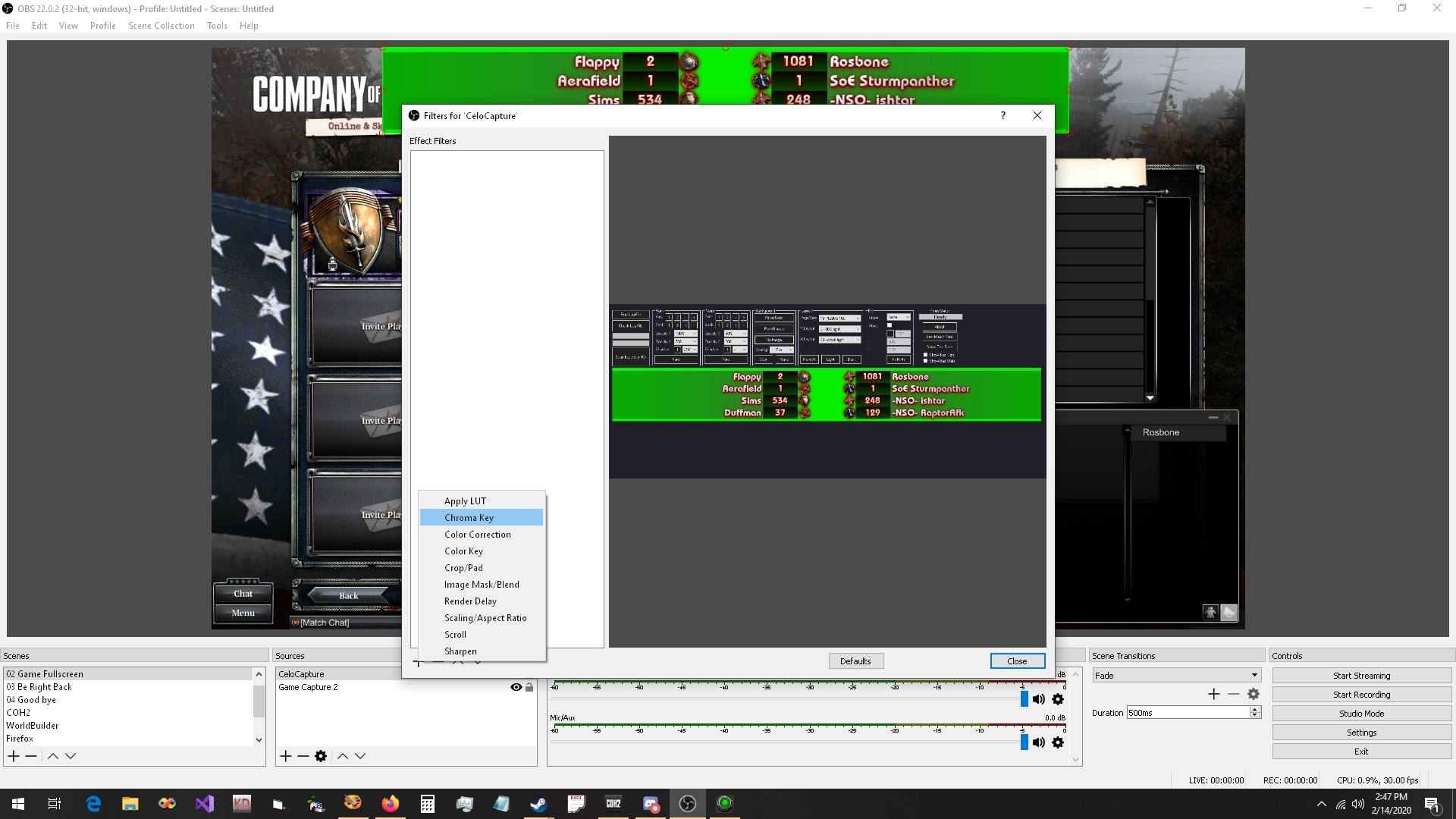Move scene down in Scenes list

click(x=71, y=756)
